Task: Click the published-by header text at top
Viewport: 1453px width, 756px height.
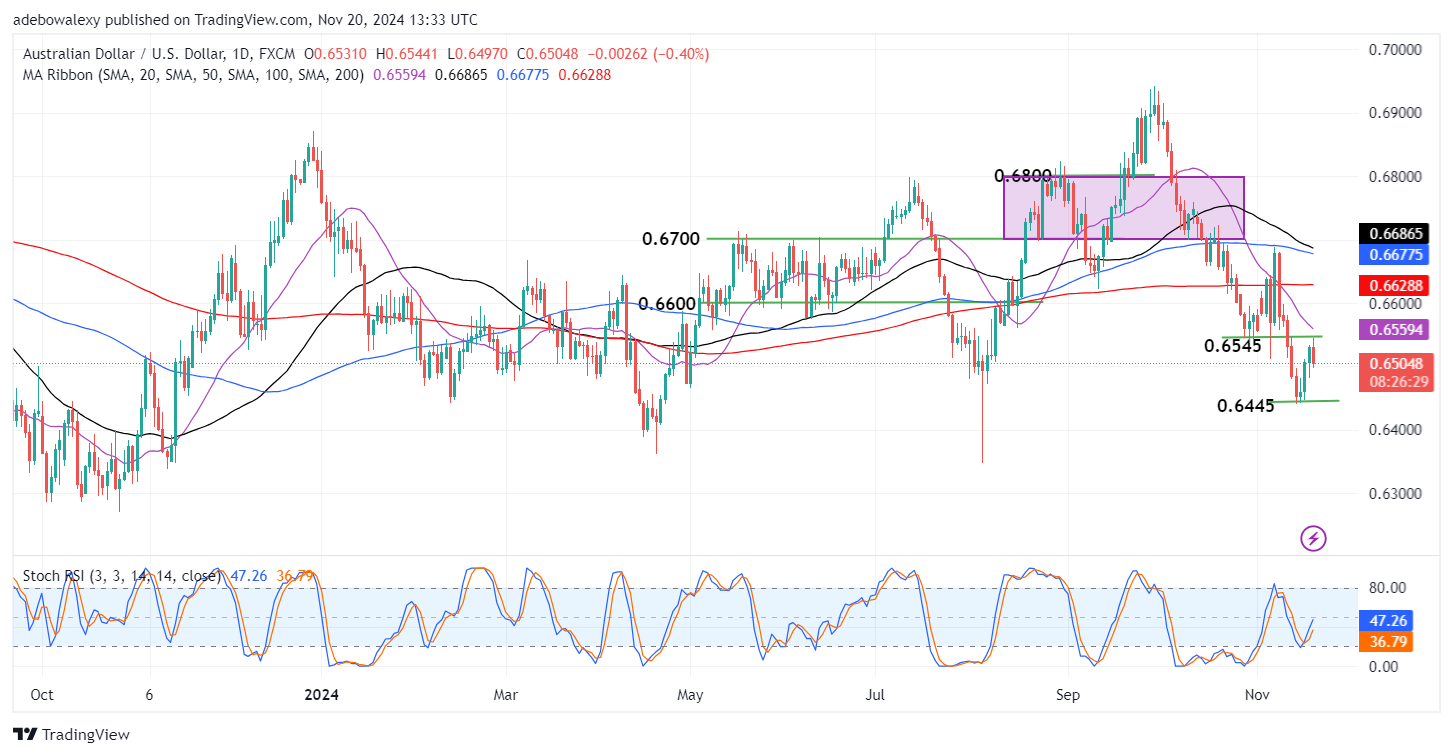Action: point(247,19)
